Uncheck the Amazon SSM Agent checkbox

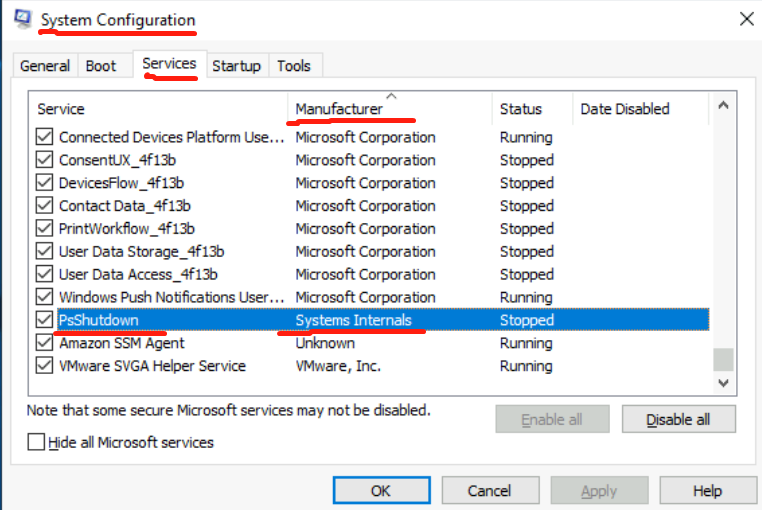(44, 343)
